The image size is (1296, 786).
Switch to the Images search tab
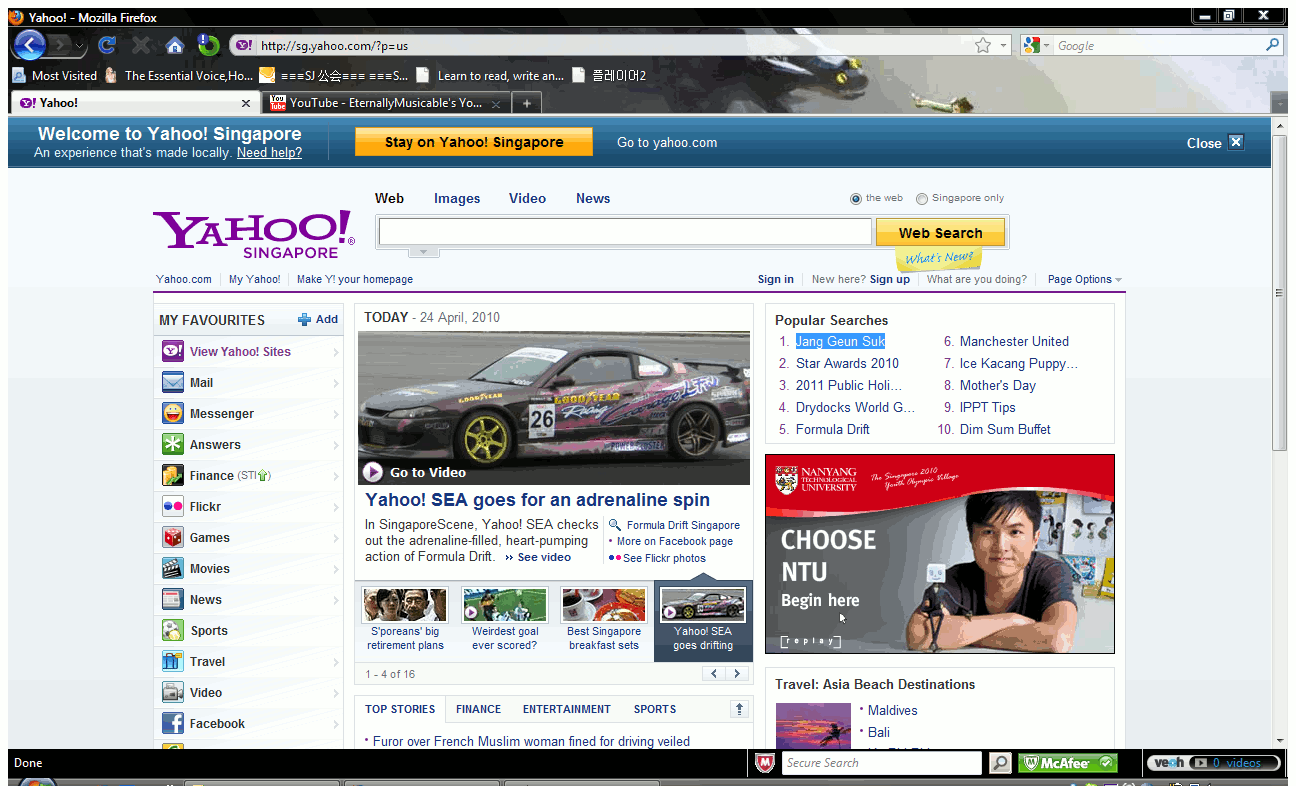click(457, 198)
